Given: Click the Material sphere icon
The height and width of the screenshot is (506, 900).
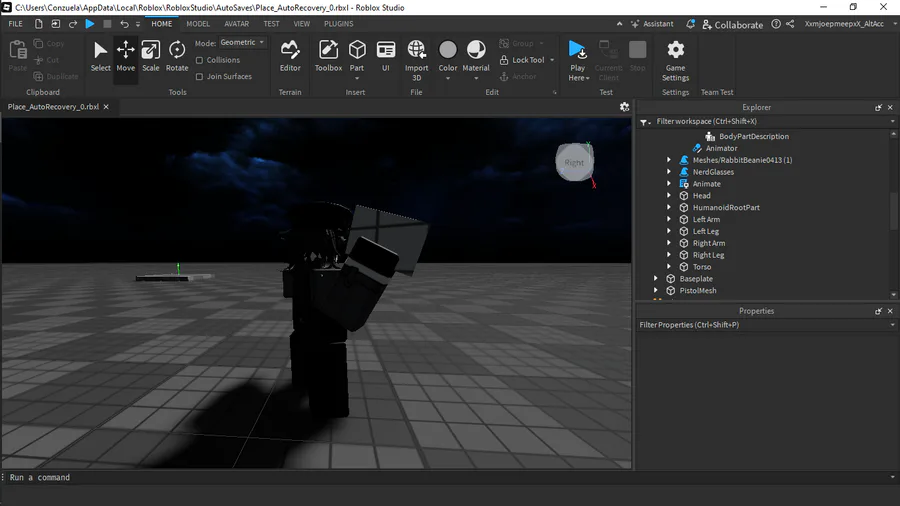Looking at the screenshot, I should [476, 50].
